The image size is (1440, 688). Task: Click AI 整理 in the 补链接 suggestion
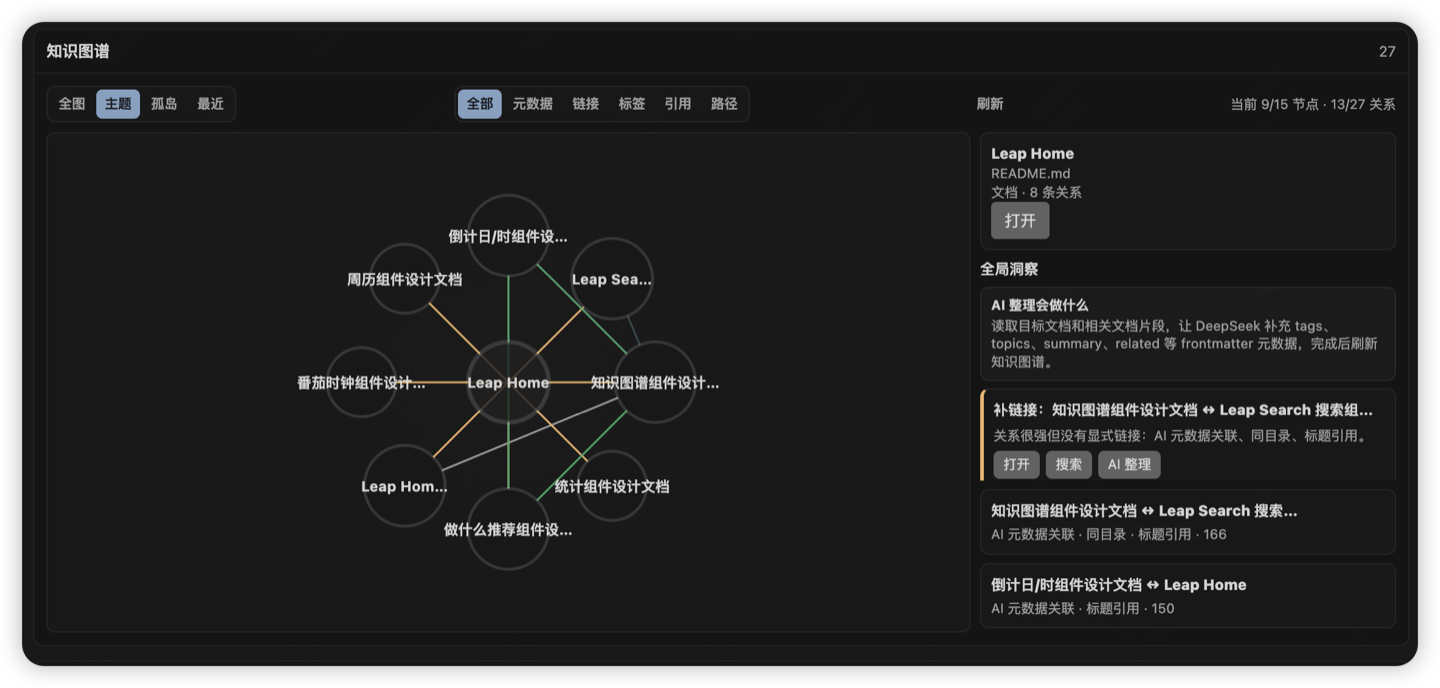point(1129,464)
